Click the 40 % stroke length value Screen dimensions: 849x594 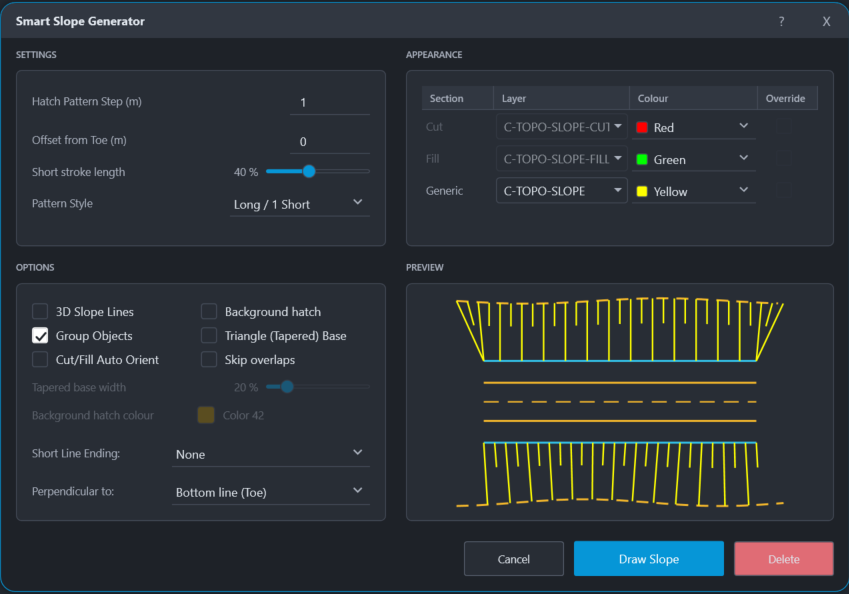click(x=246, y=172)
